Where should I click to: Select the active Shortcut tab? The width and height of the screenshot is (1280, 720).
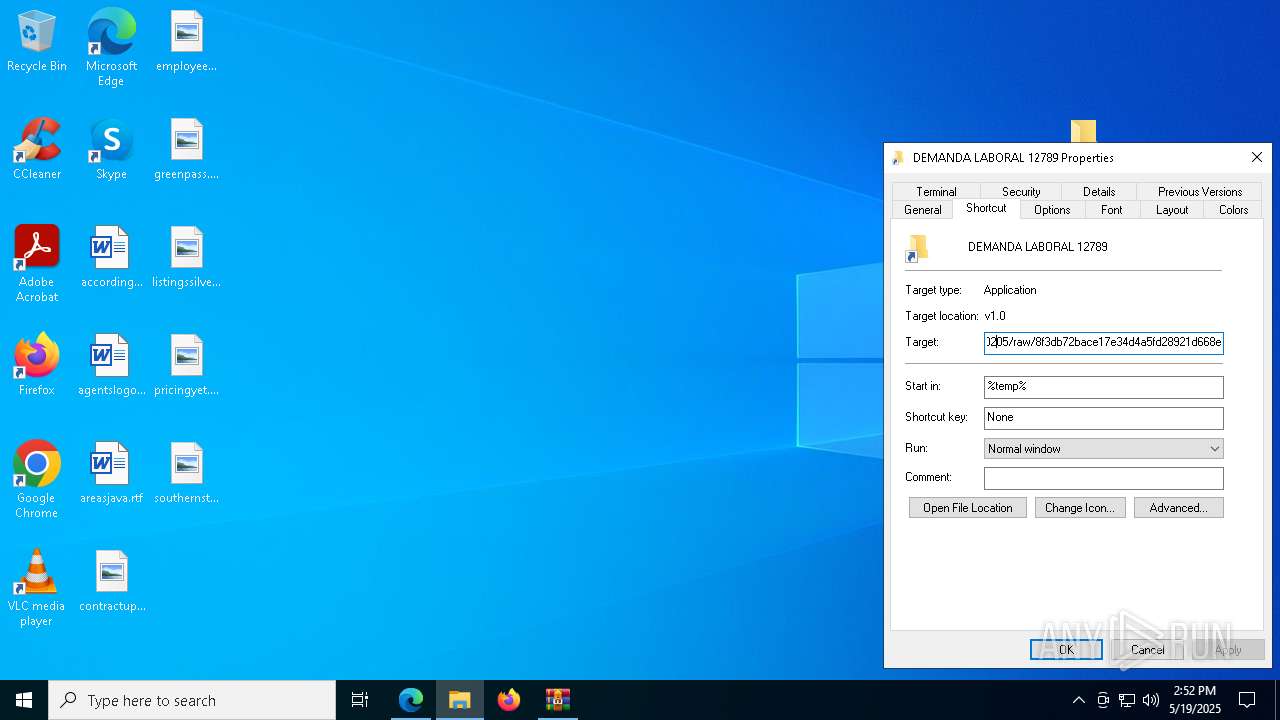pyautogui.click(x=986, y=208)
